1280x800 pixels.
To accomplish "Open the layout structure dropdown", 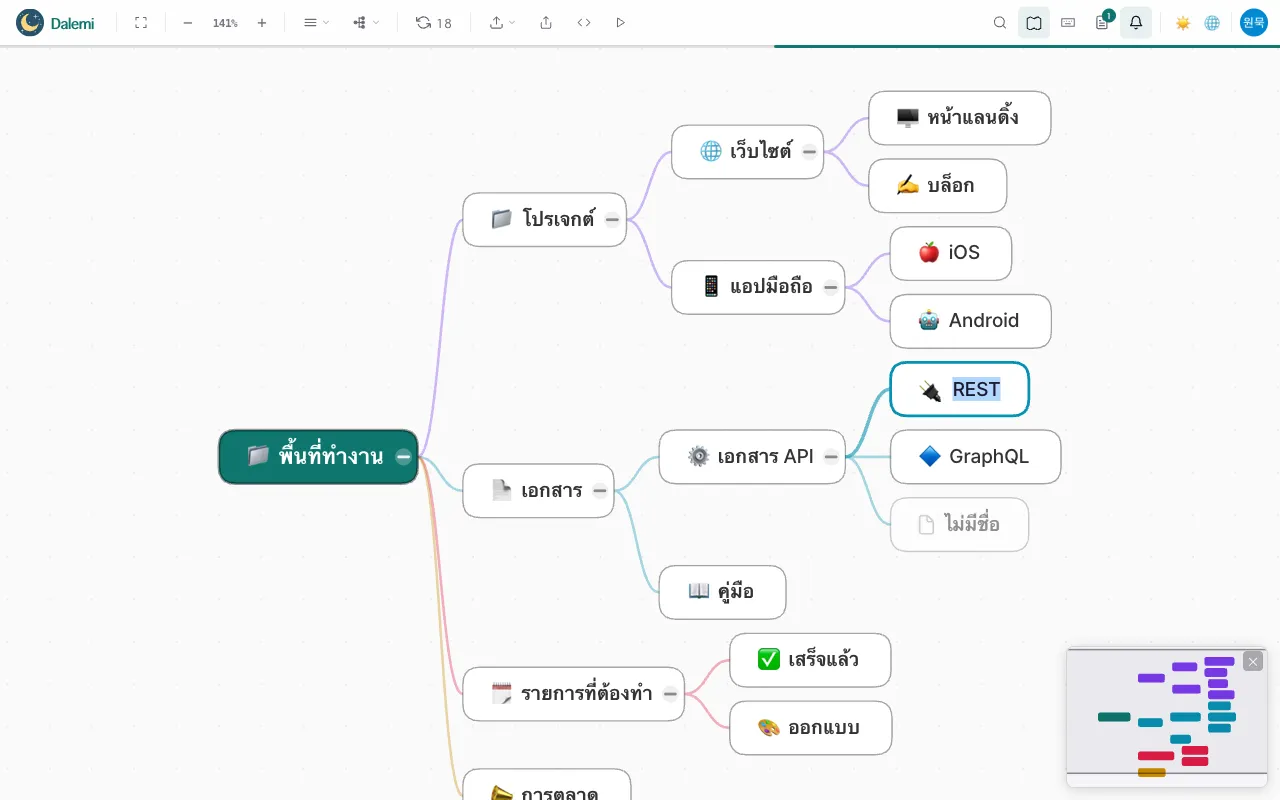I will 366,22.
